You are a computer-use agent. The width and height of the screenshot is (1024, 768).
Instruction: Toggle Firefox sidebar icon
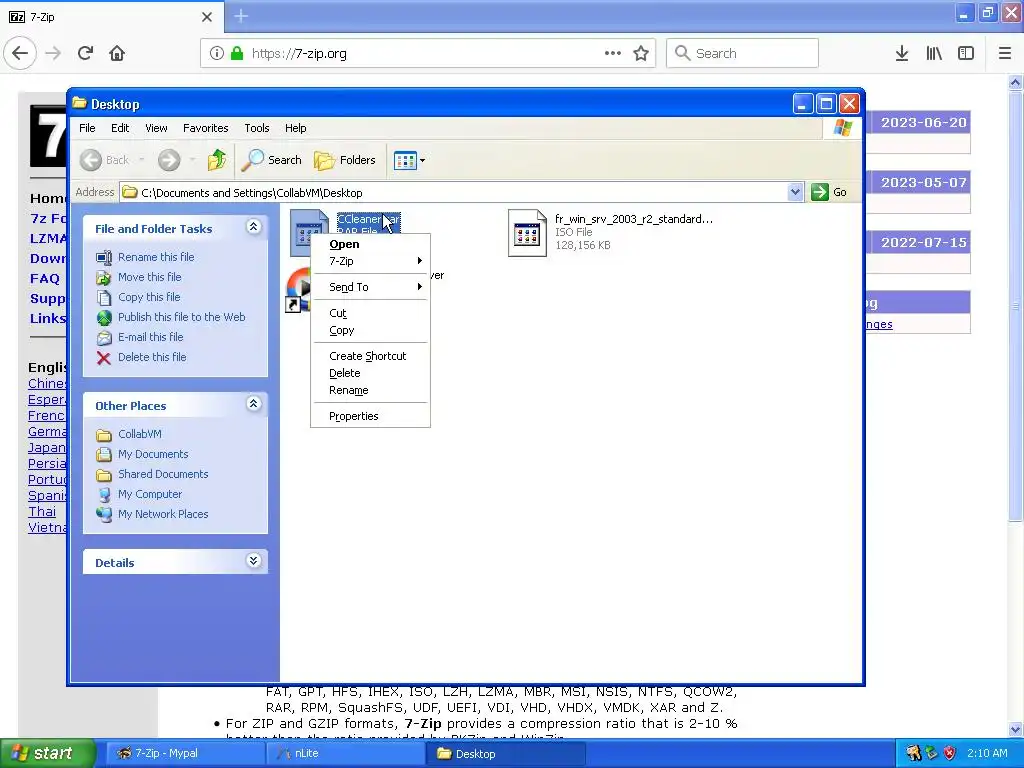(966, 53)
